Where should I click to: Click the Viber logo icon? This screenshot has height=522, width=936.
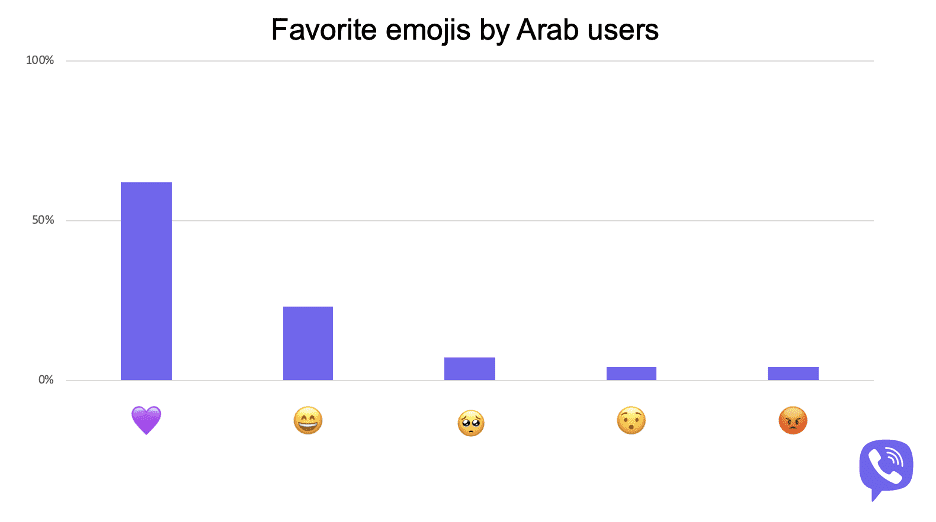tap(886, 469)
